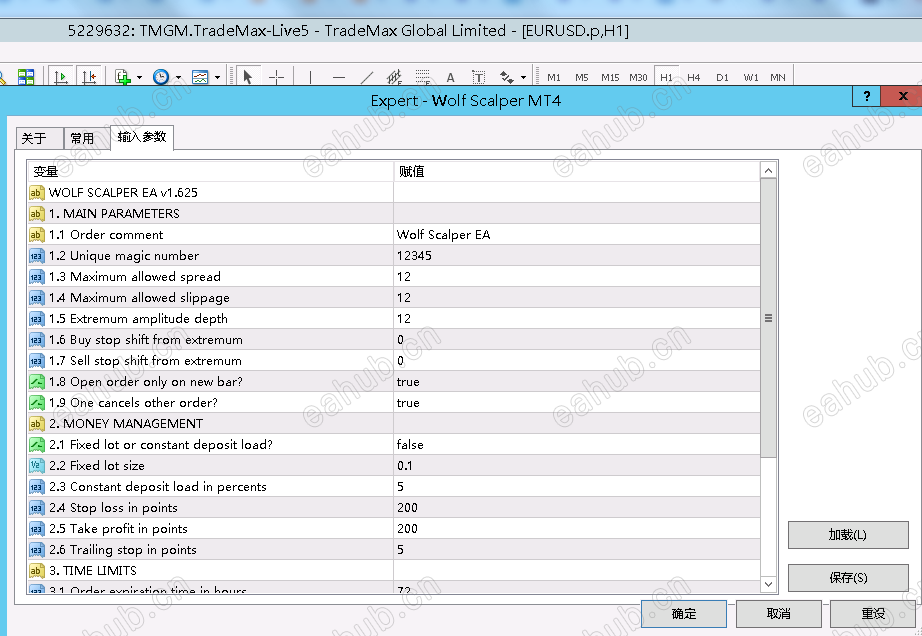Image resolution: width=922 pixels, height=636 pixels.
Task: Toggle Fixed lot or constant deposit load value
Action: point(577,444)
